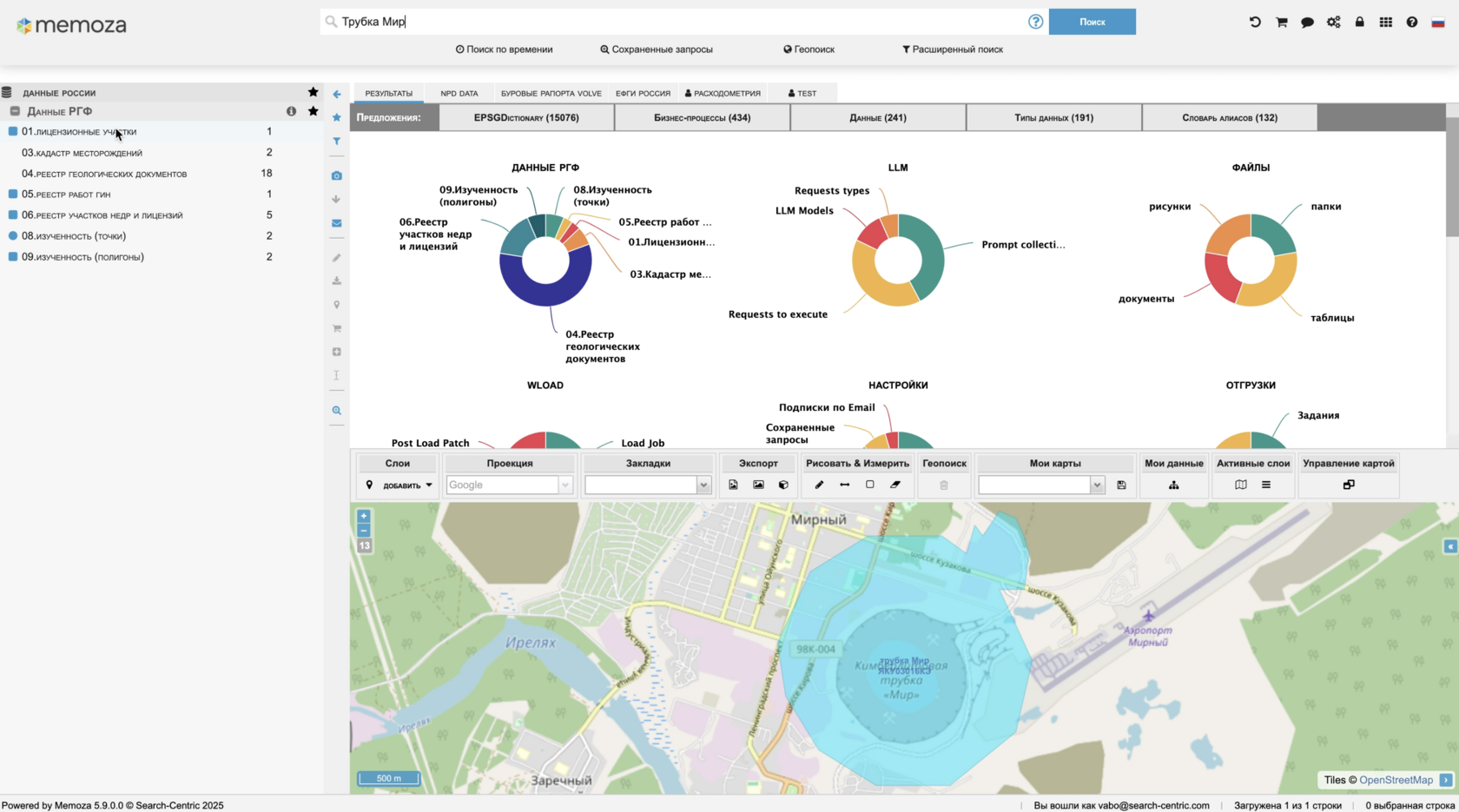The image size is (1459, 812).
Task: Click the Управление картой window icon
Action: (1349, 485)
